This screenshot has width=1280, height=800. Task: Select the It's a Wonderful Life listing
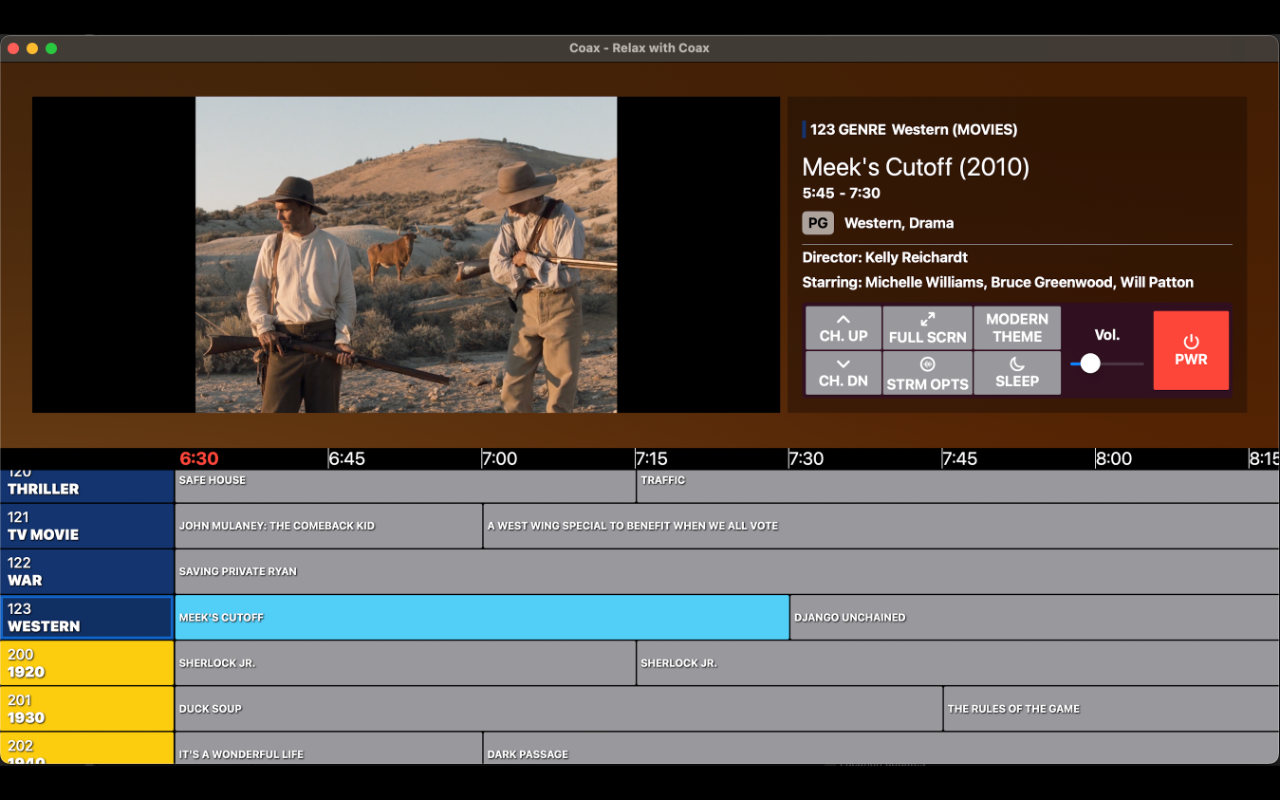coord(329,749)
